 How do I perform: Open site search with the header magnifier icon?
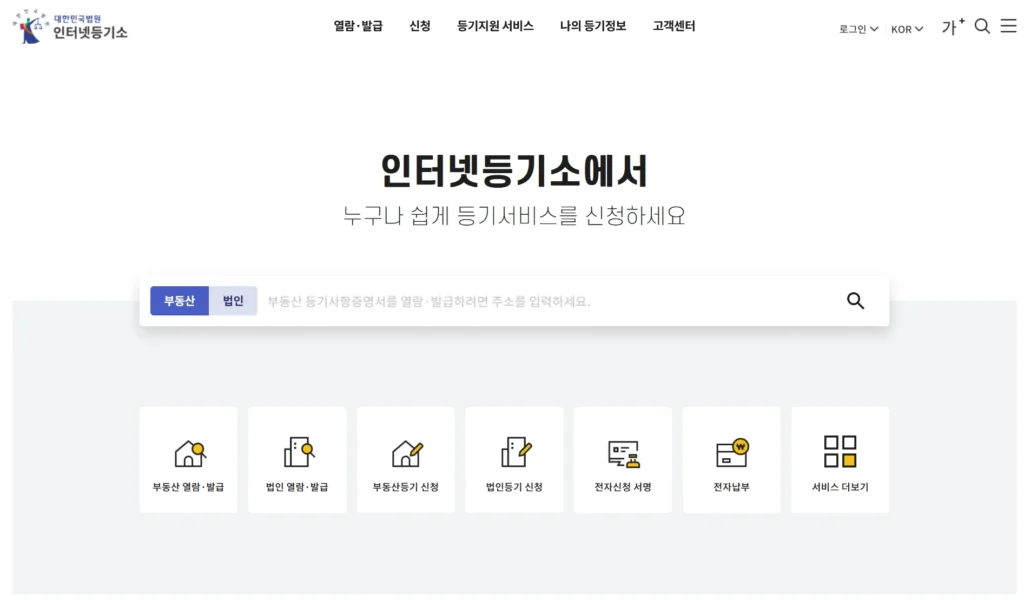[x=981, y=27]
